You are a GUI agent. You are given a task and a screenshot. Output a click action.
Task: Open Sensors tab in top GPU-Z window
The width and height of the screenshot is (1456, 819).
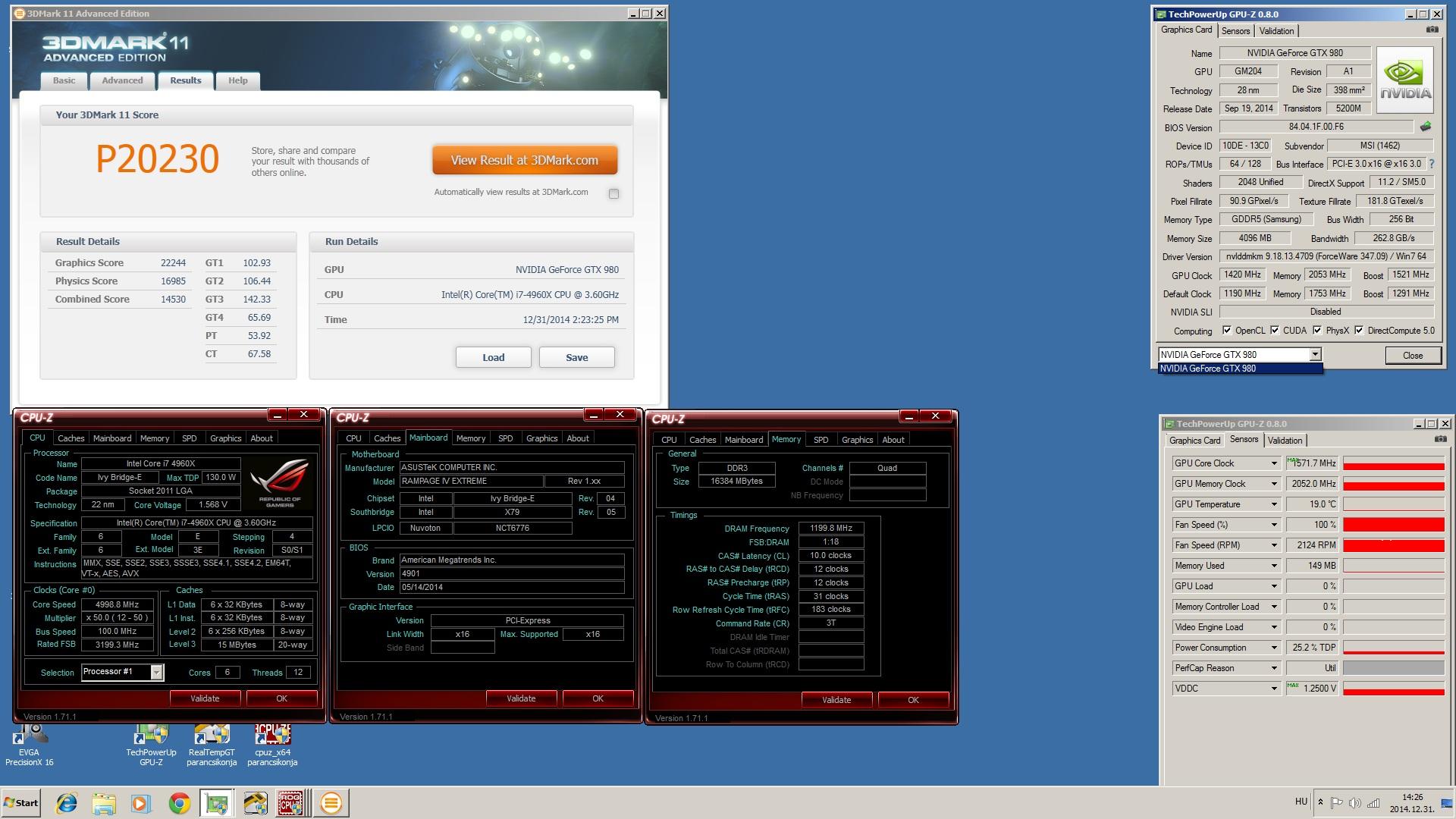[x=1235, y=31]
